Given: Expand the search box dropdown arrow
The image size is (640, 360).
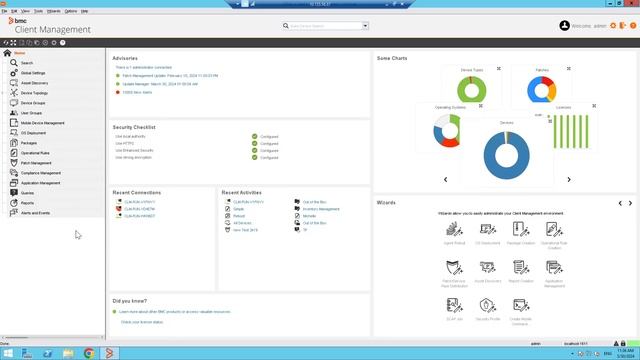Looking at the screenshot, I should click(365, 26).
